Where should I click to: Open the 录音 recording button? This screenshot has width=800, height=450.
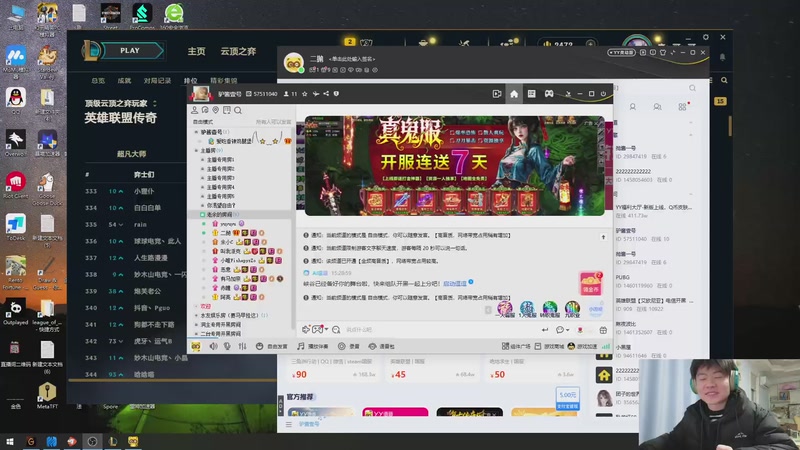click(x=348, y=346)
